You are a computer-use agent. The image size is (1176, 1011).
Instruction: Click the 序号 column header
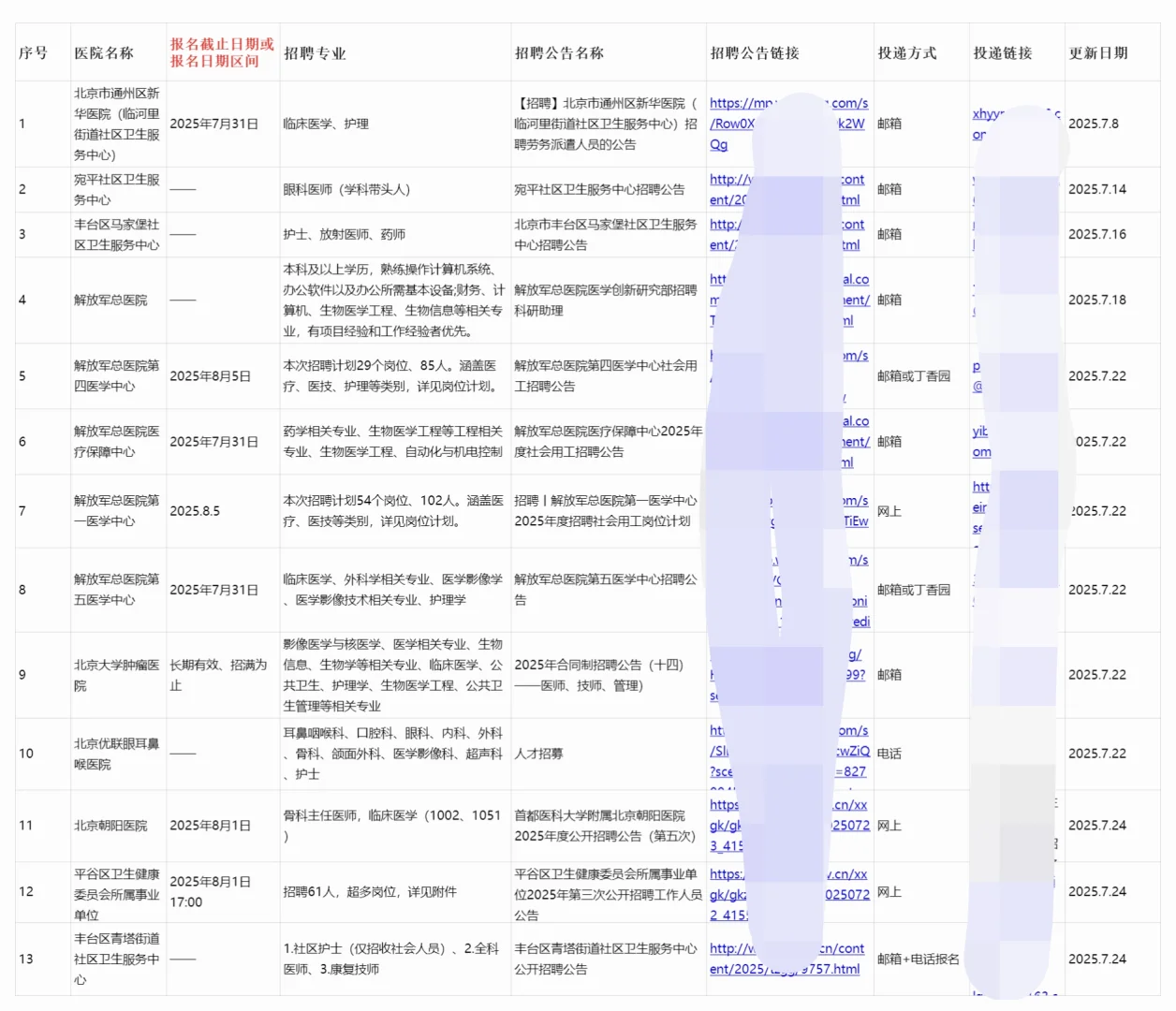pyautogui.click(x=33, y=53)
